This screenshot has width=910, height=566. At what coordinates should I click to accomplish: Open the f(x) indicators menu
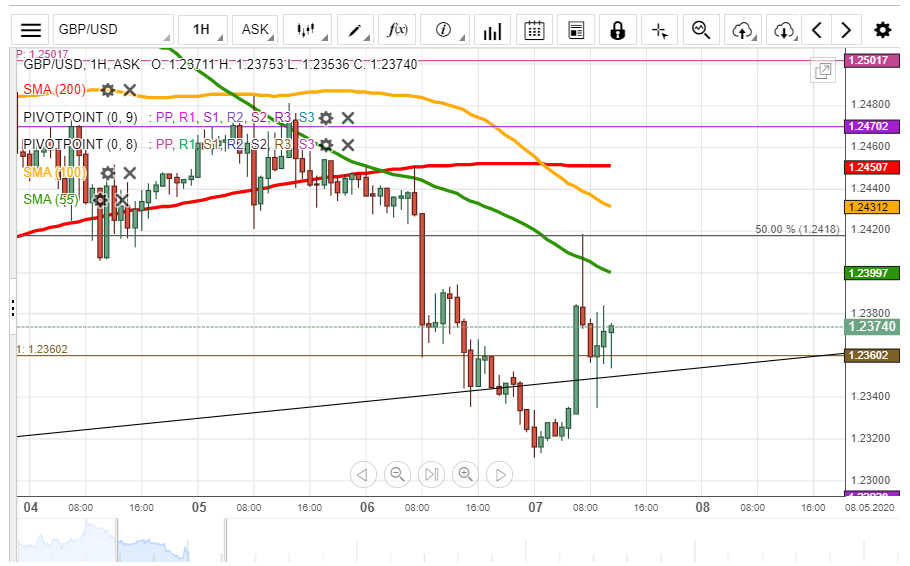click(397, 30)
